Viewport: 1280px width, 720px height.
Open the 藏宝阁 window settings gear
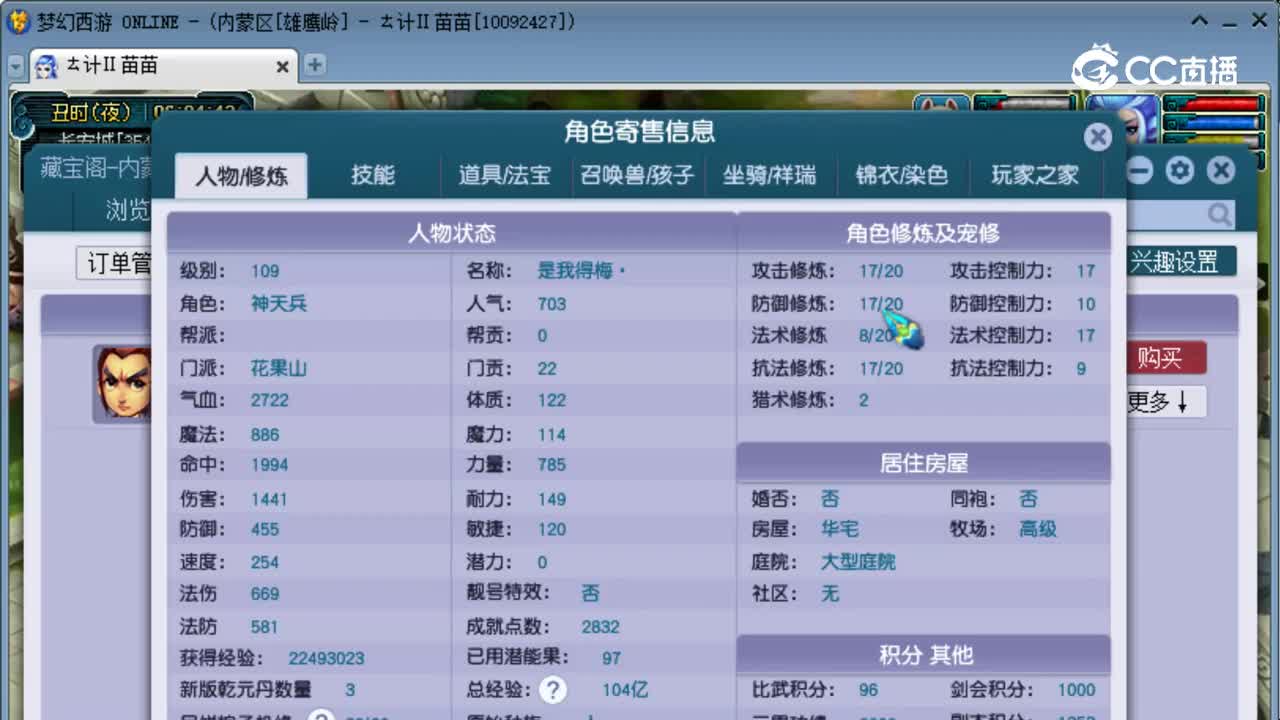(x=1180, y=171)
